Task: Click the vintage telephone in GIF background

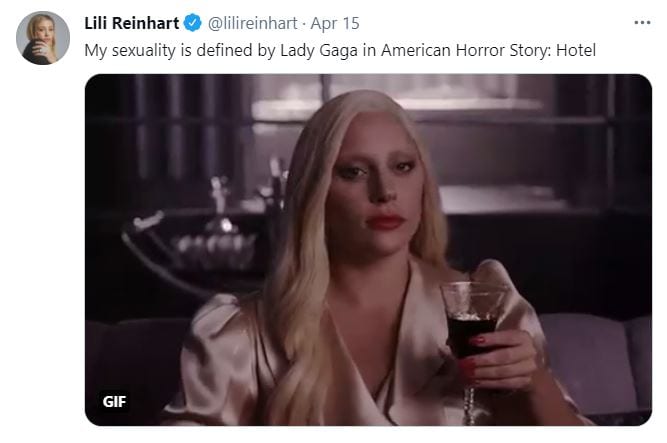Action: click(x=187, y=238)
